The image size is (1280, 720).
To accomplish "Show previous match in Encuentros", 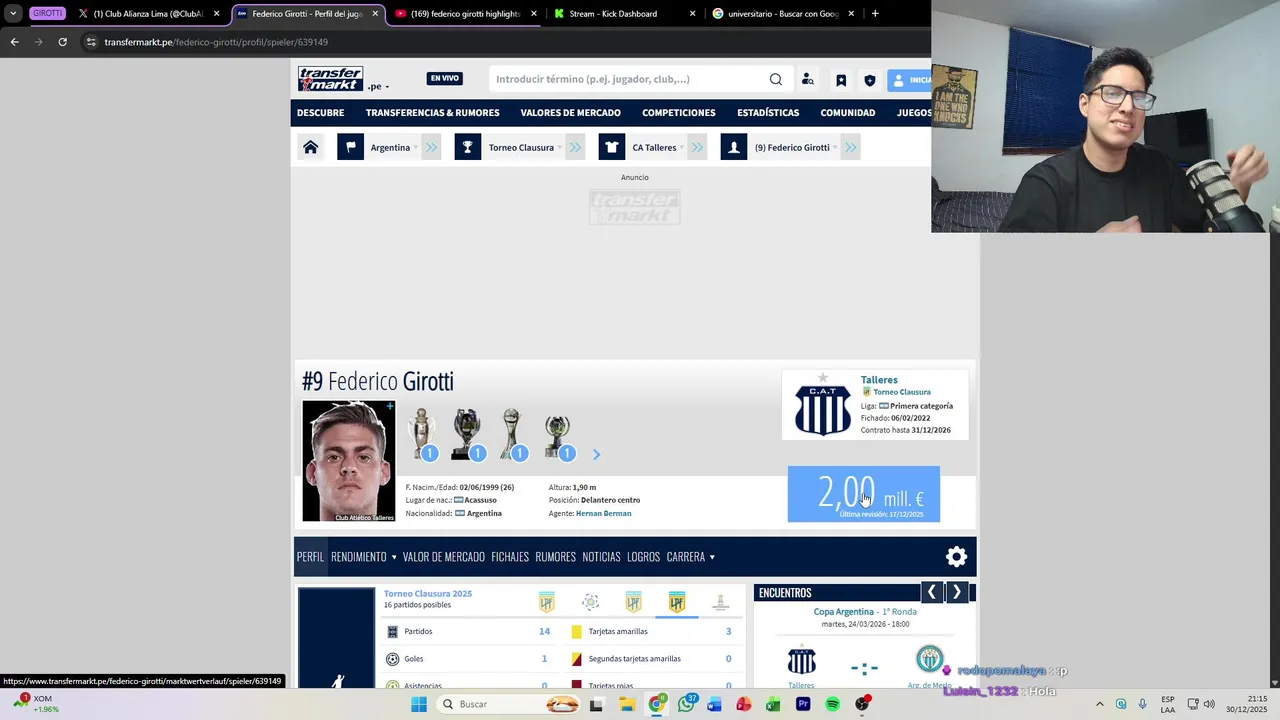I will 931,592.
